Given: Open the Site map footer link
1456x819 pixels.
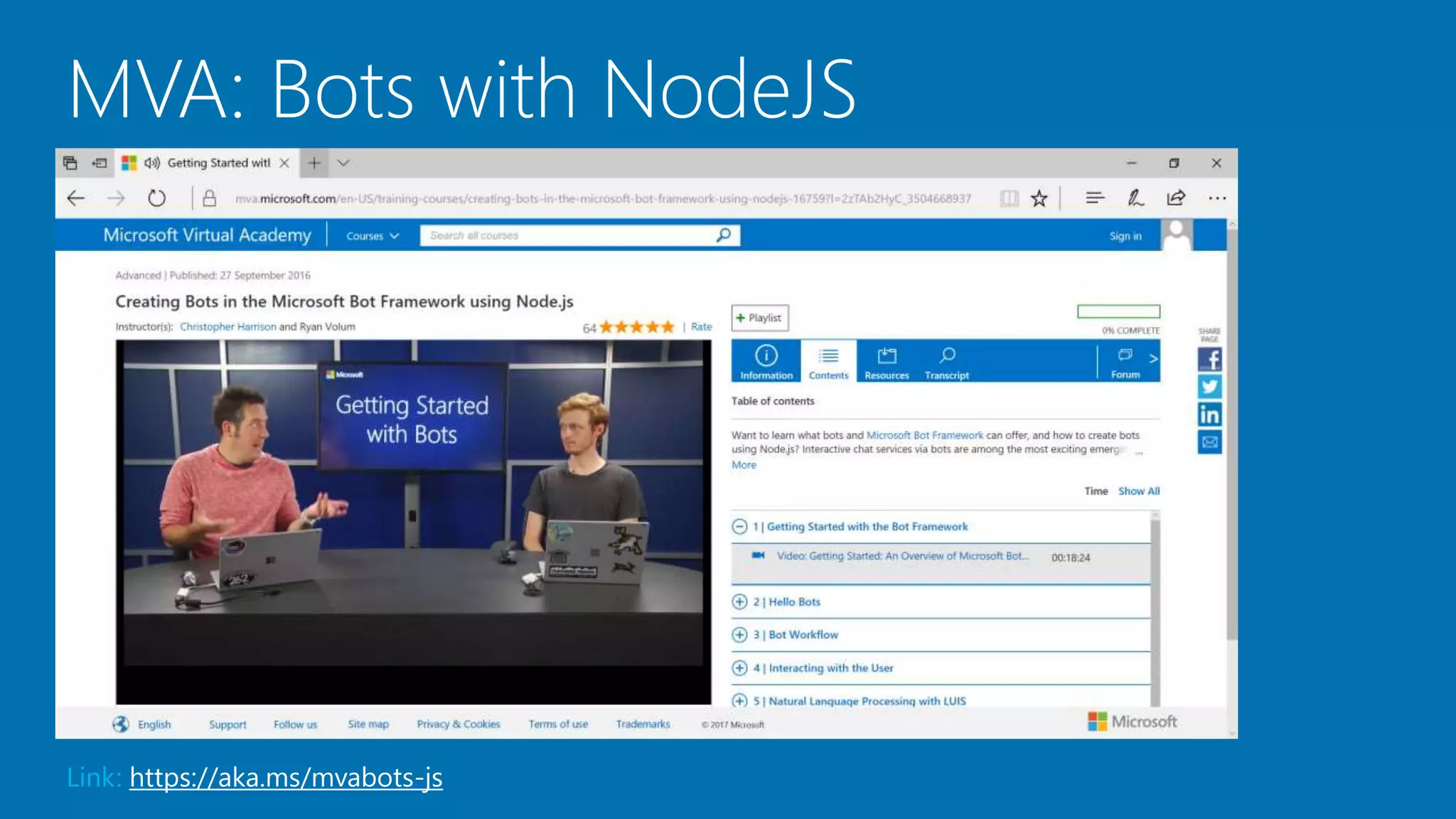Looking at the screenshot, I should click(x=368, y=724).
